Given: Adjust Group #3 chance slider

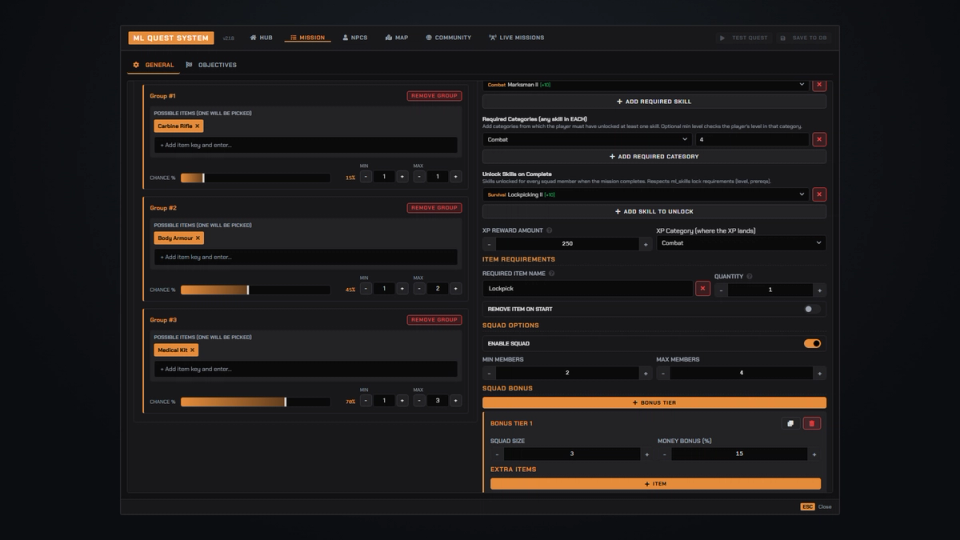Looking at the screenshot, I should [255, 402].
